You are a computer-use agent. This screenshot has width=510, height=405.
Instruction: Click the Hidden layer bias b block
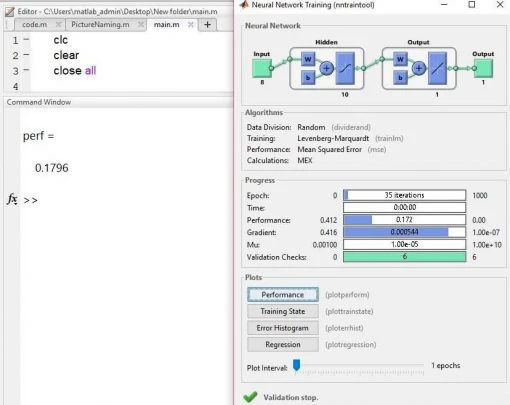308,77
